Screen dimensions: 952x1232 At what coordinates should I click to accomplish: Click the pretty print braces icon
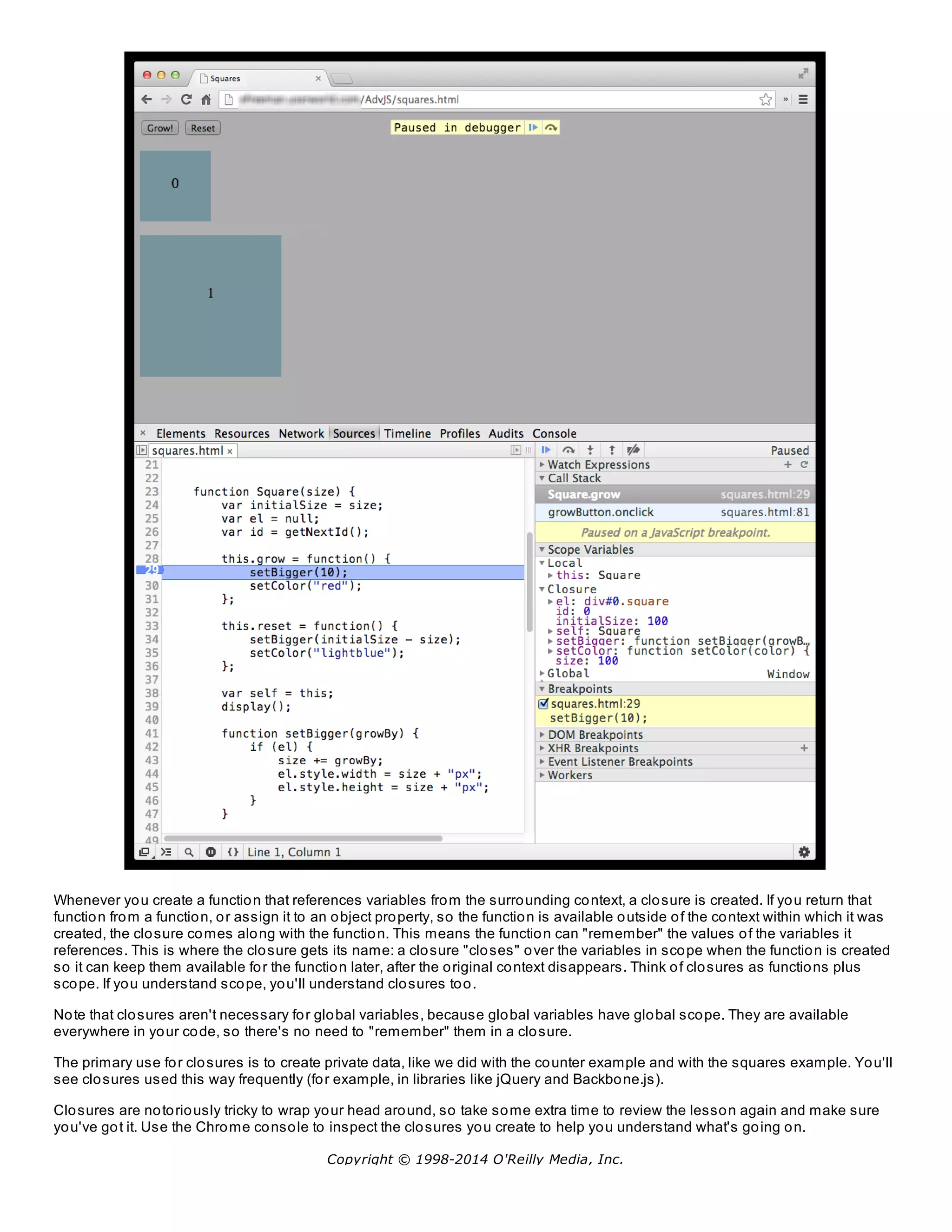pyautogui.click(x=232, y=852)
